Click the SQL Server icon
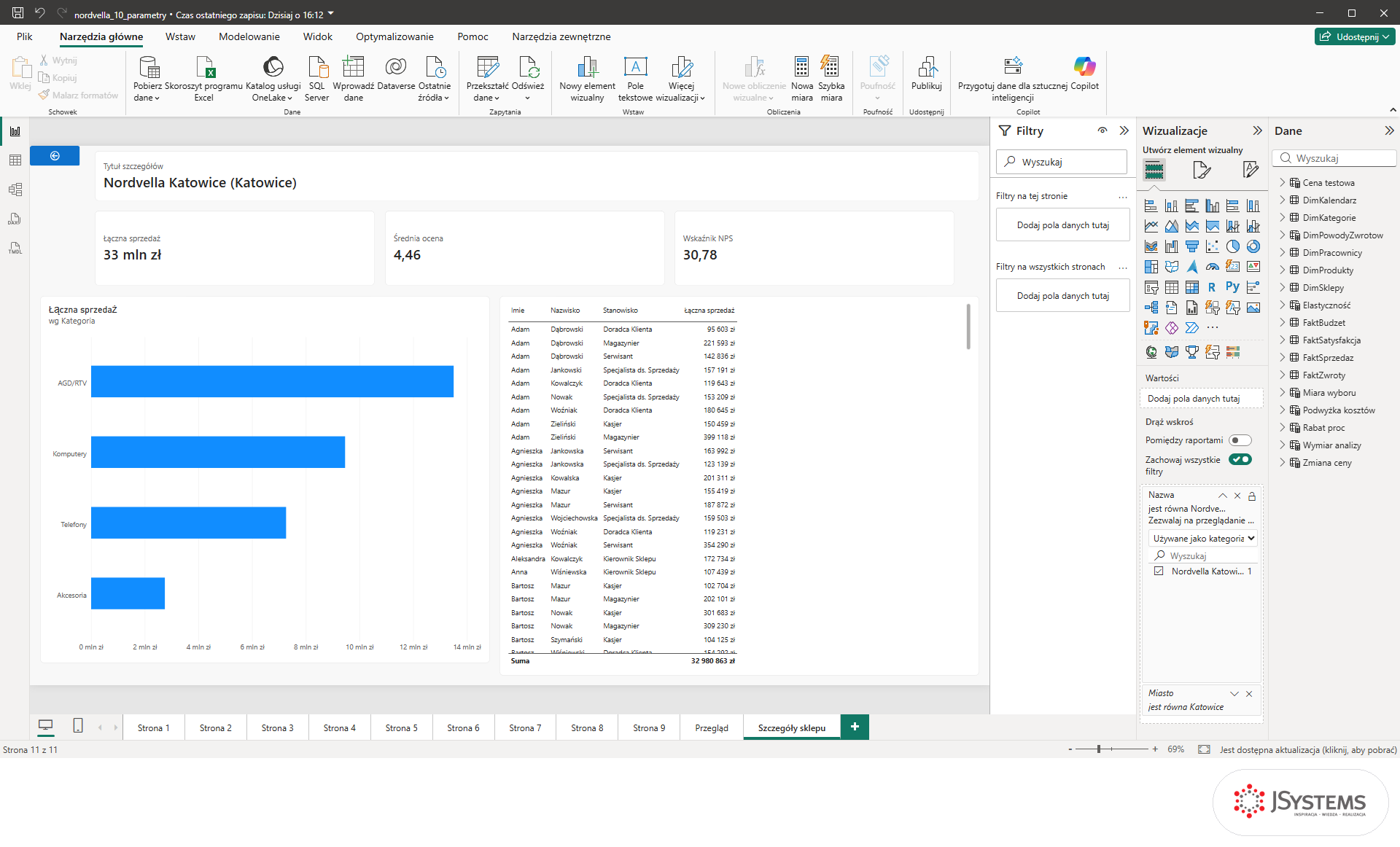This screenshot has width=1400, height=847. (317, 67)
